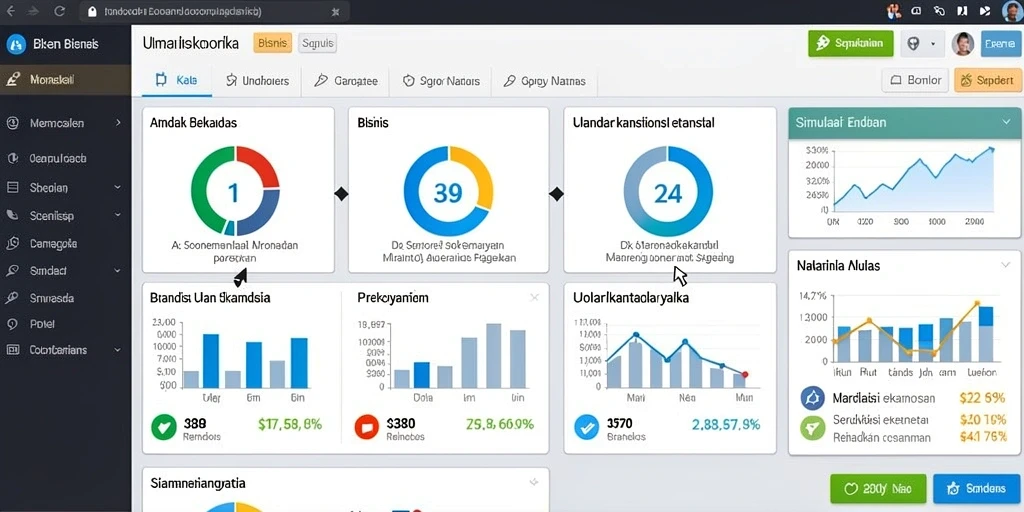Click the orange Sapdert button
Viewport: 1024px width, 512px height.
pyautogui.click(x=987, y=80)
